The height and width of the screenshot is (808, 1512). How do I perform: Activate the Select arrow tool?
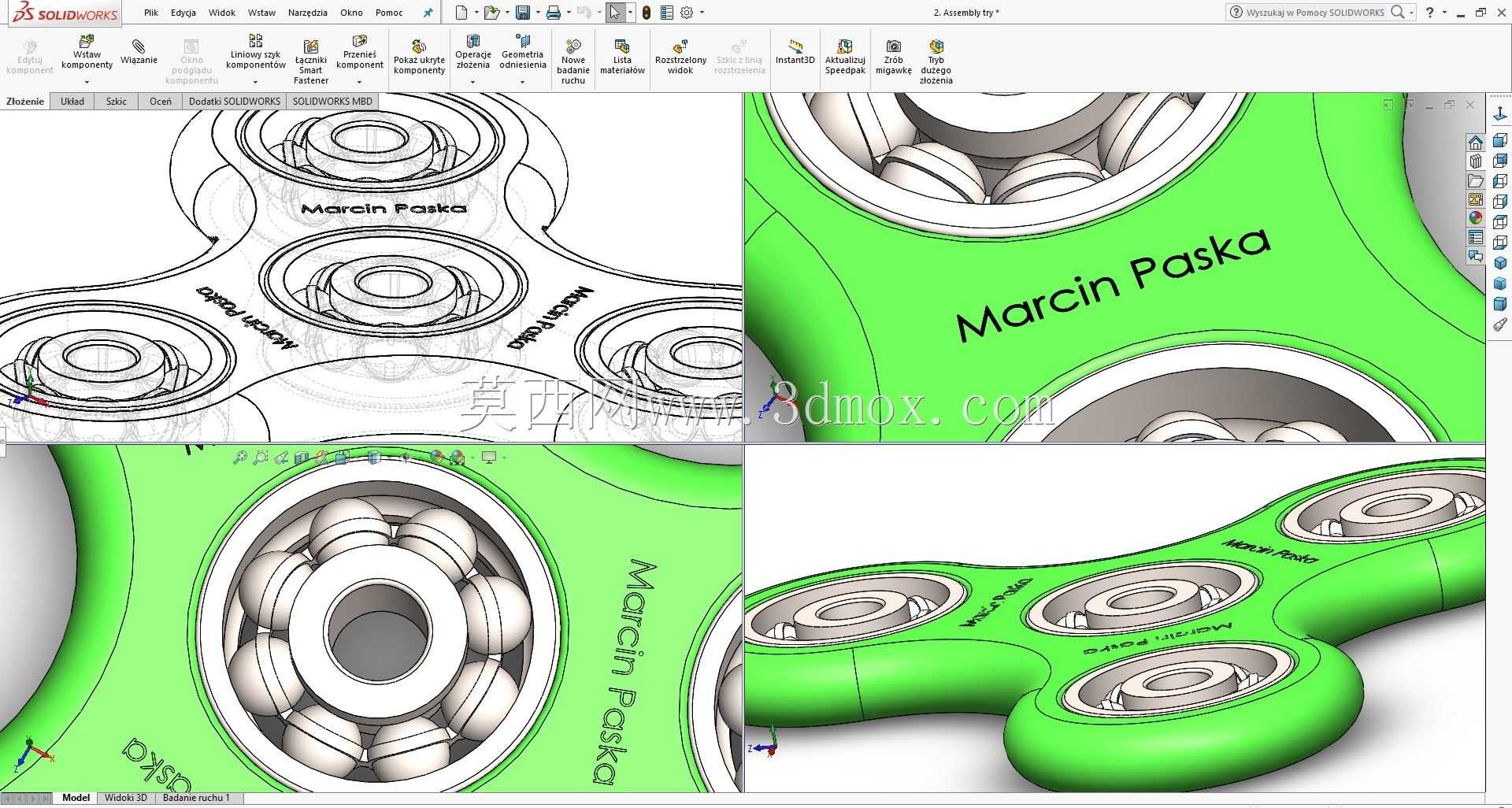tap(615, 13)
